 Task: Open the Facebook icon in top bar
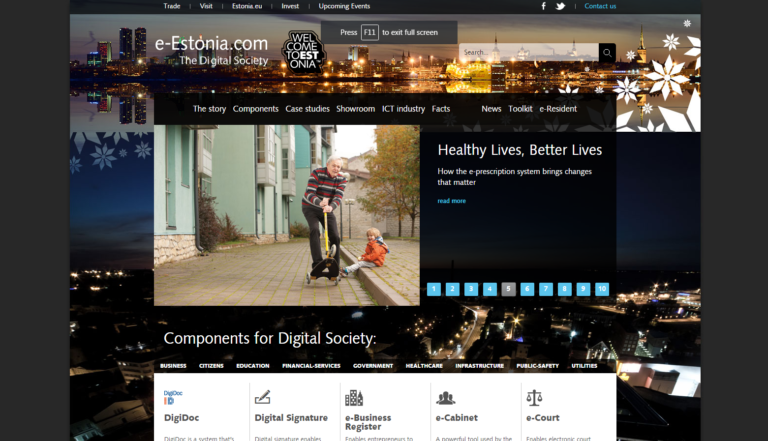tap(543, 6)
